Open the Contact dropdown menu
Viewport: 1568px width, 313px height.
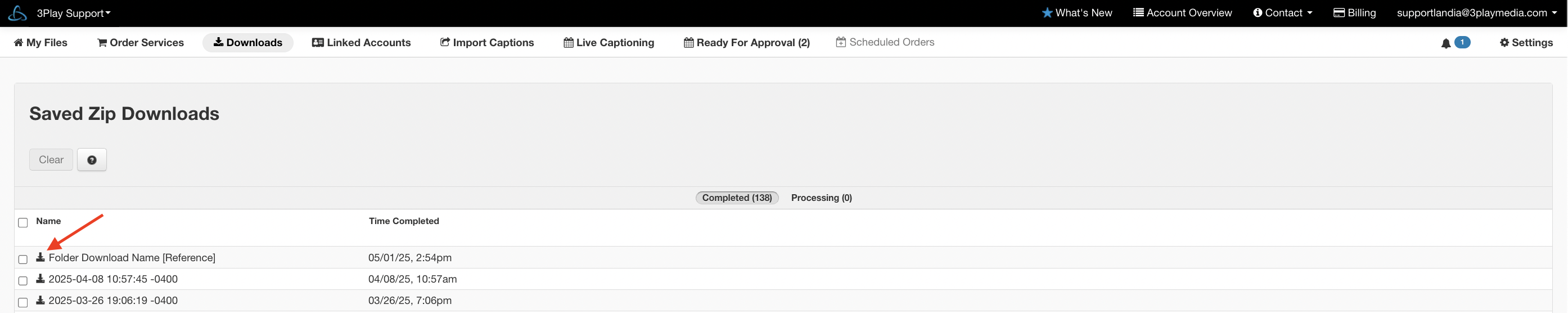point(1282,13)
